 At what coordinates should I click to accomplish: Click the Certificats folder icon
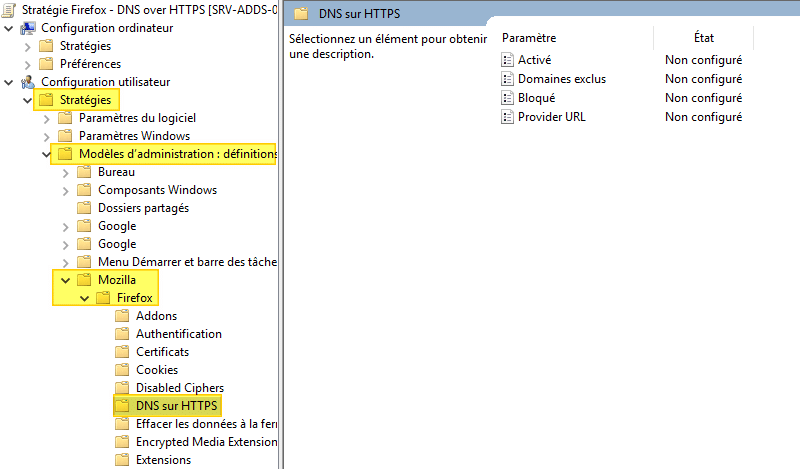[122, 352]
